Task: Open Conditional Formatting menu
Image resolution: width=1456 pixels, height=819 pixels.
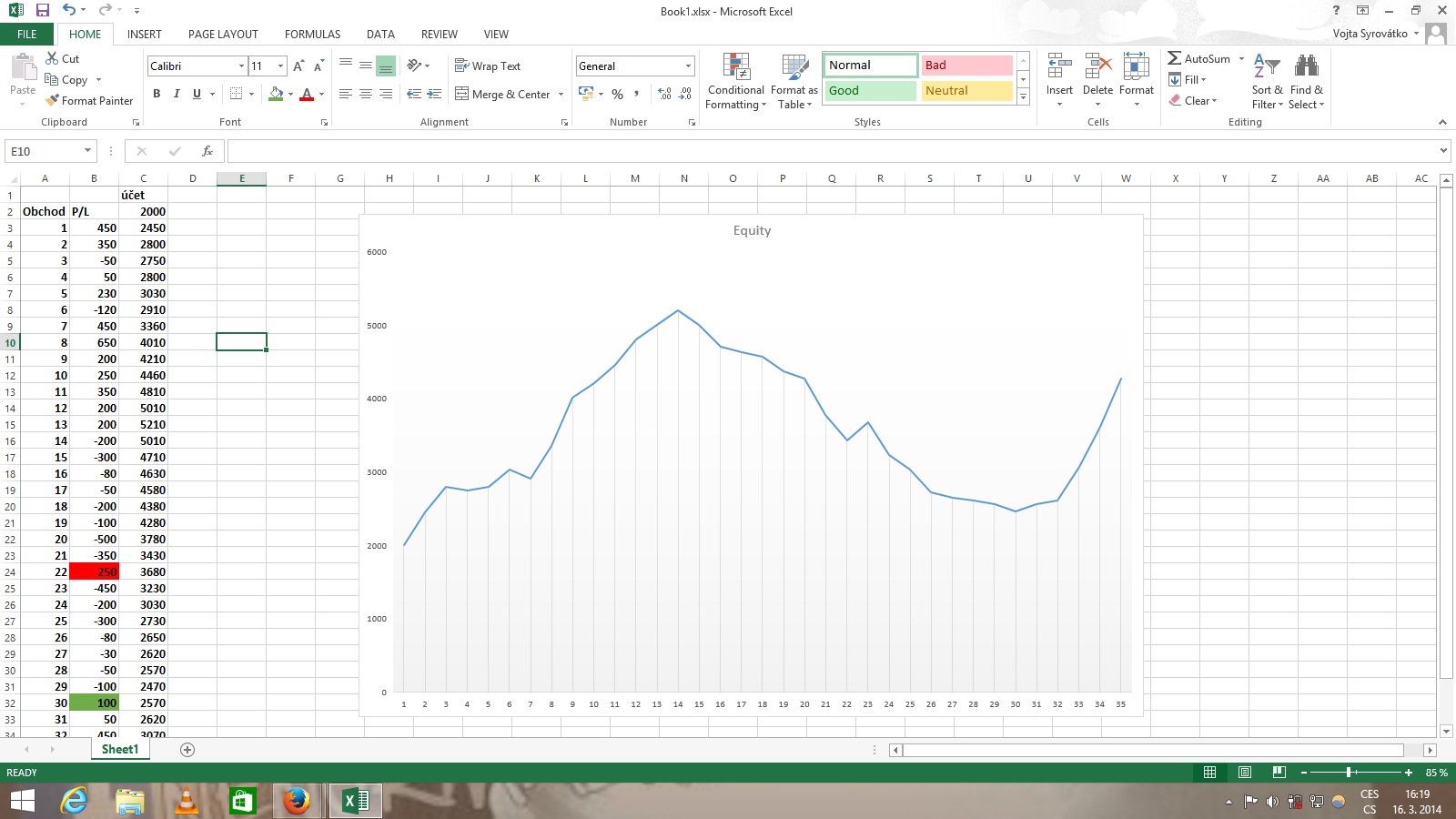Action: tap(735, 82)
